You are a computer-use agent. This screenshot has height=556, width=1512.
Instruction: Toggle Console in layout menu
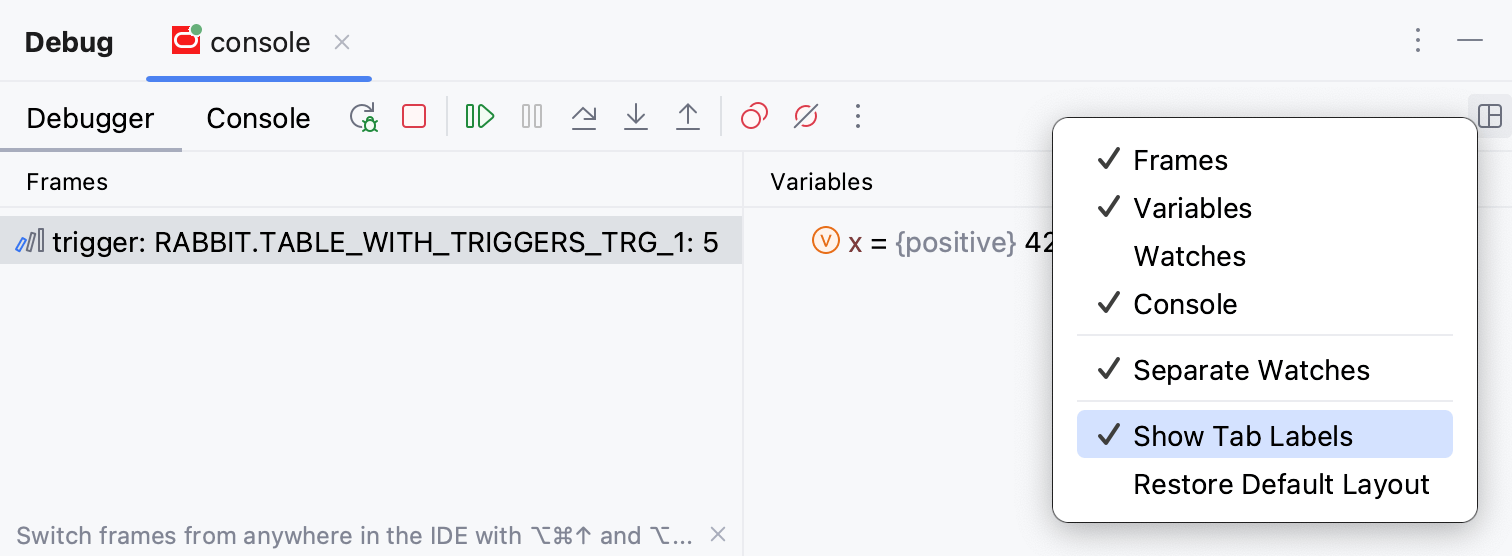pos(1185,304)
